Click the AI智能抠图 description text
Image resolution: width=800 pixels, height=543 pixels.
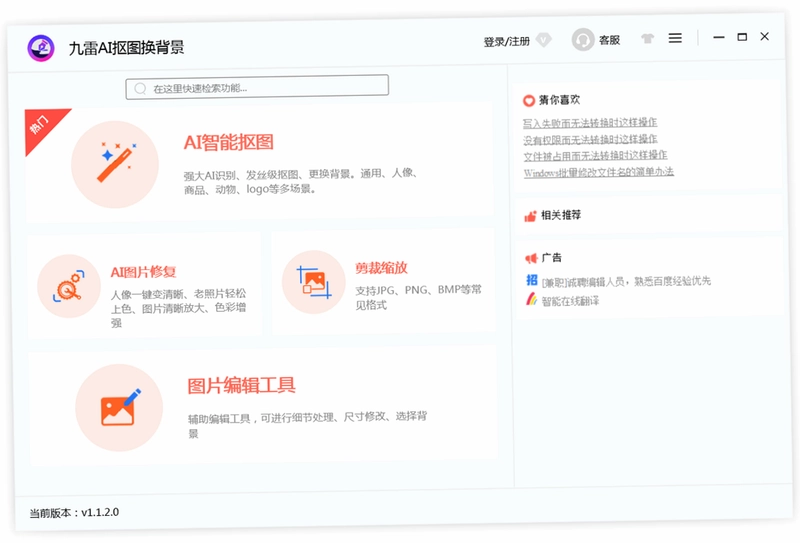pyautogui.click(x=301, y=181)
